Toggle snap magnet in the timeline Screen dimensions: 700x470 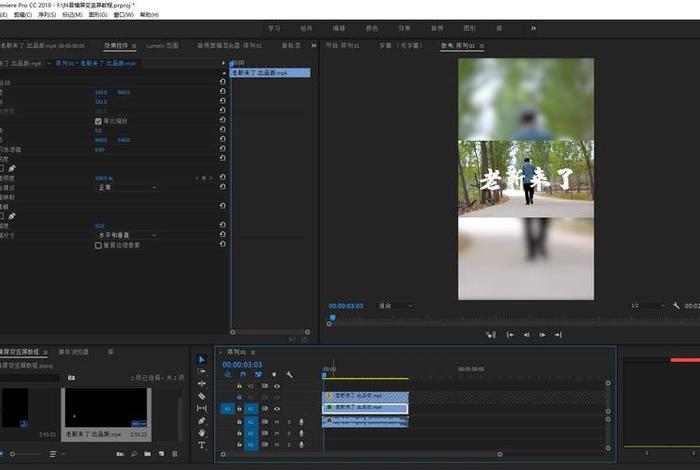click(x=243, y=374)
